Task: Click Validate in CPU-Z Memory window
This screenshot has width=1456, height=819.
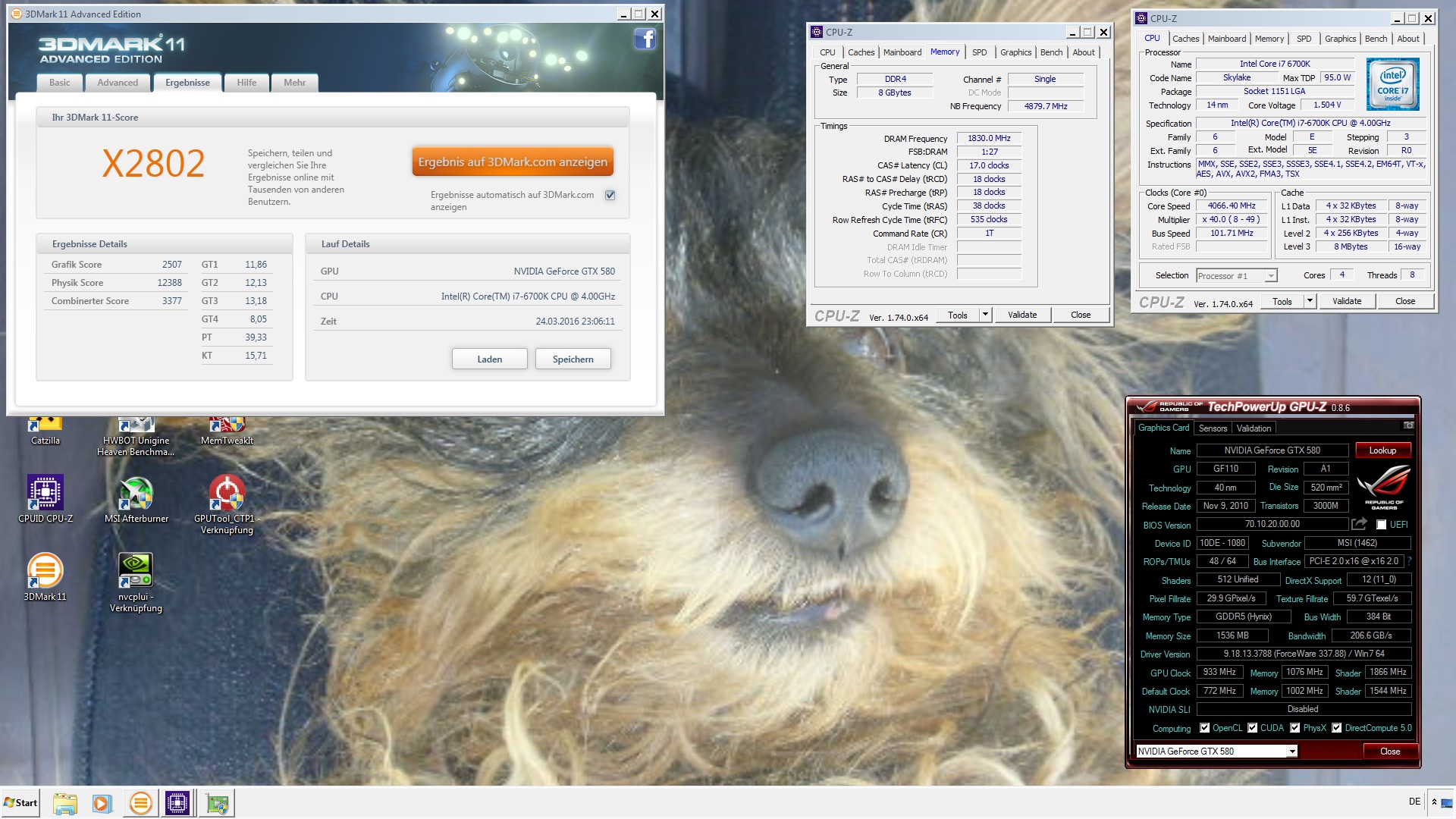Action: click(x=1022, y=315)
